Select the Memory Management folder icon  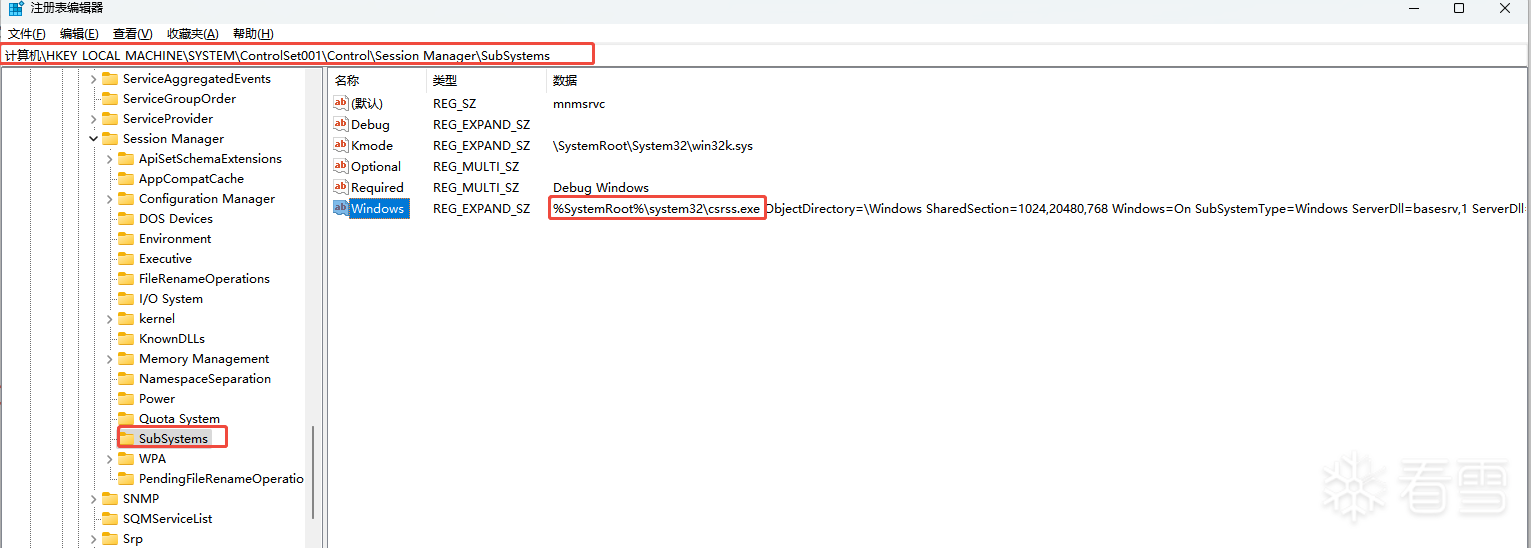point(126,359)
